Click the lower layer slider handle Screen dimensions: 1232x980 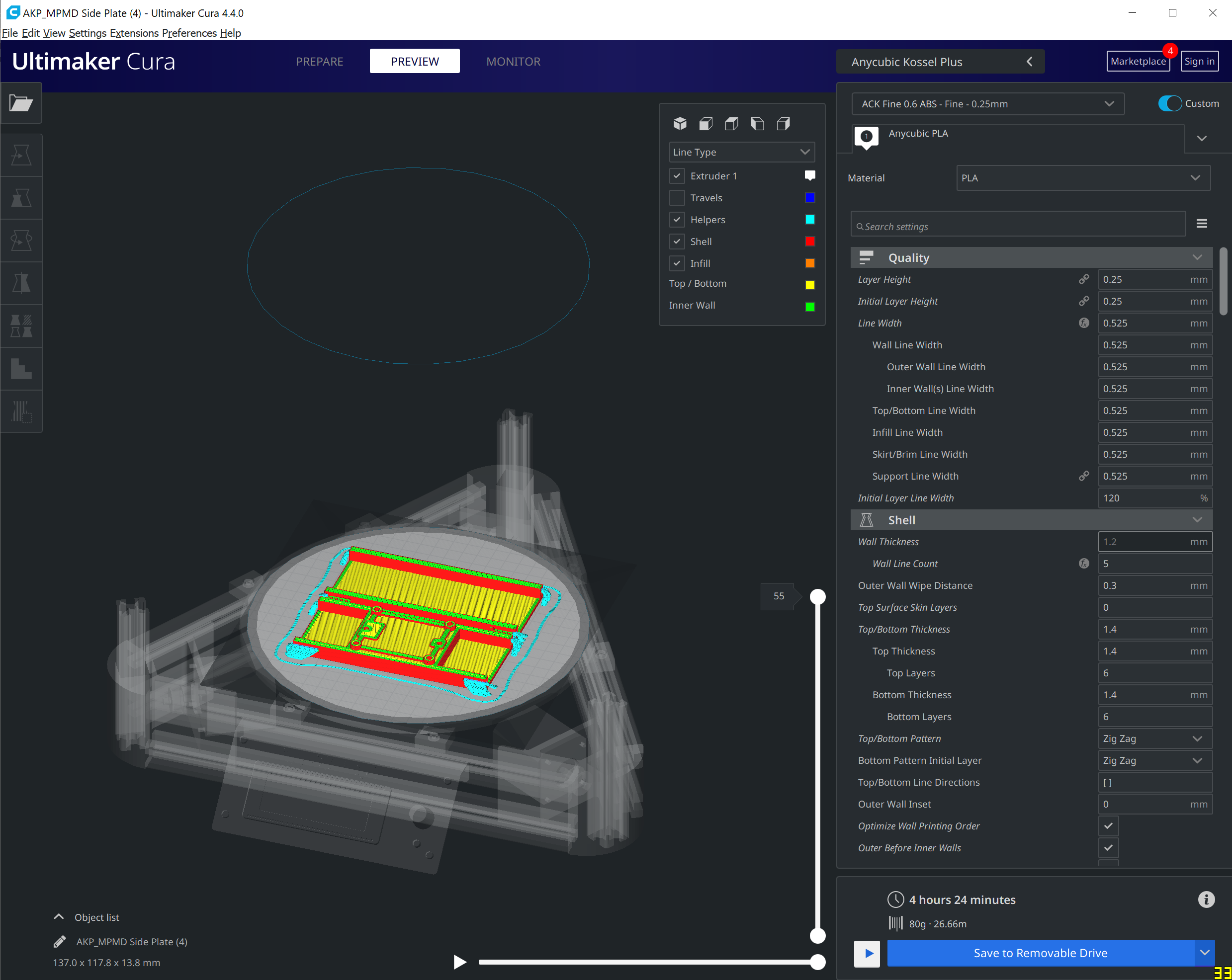click(x=818, y=935)
